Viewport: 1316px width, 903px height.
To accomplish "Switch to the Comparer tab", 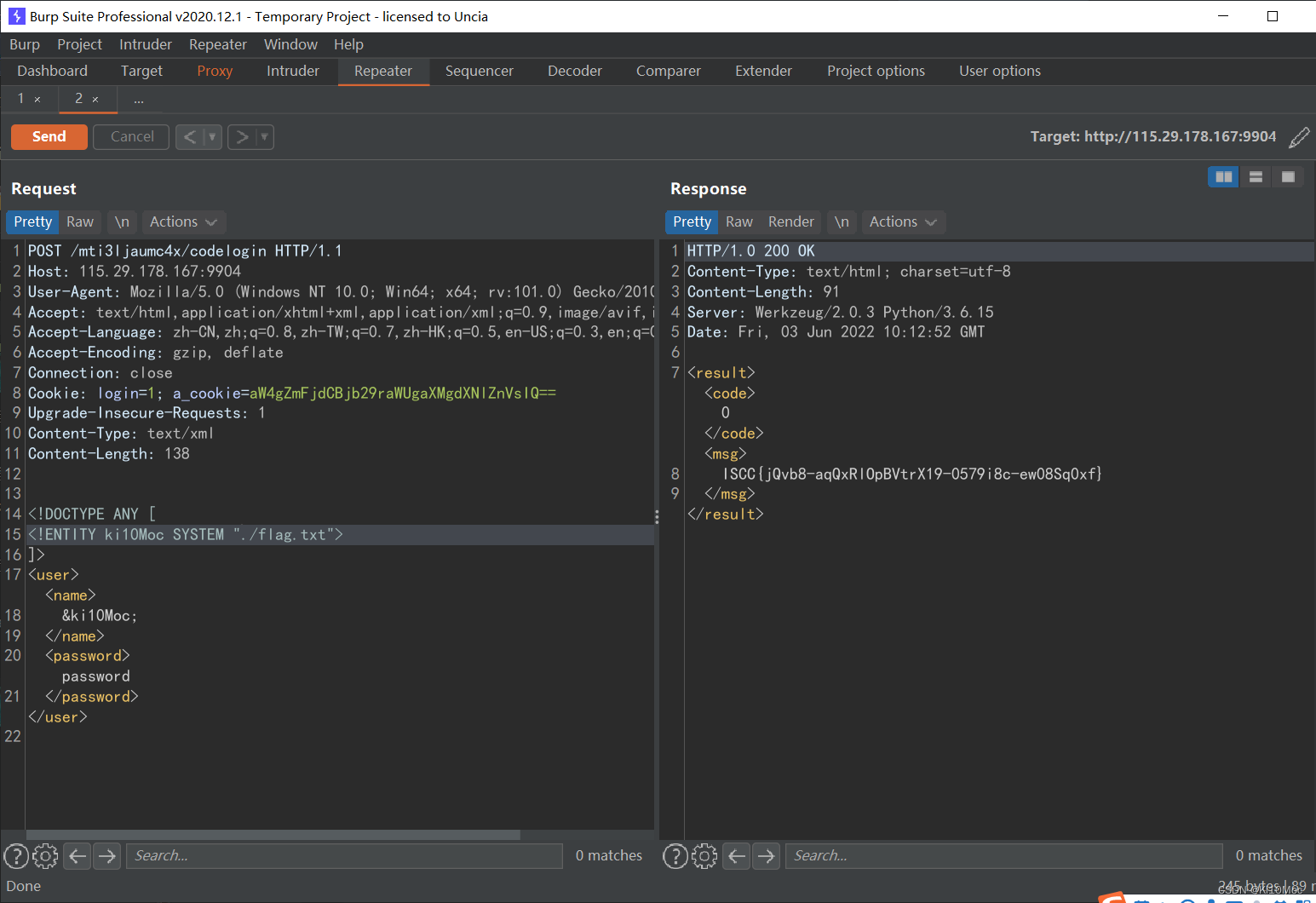I will tap(669, 72).
